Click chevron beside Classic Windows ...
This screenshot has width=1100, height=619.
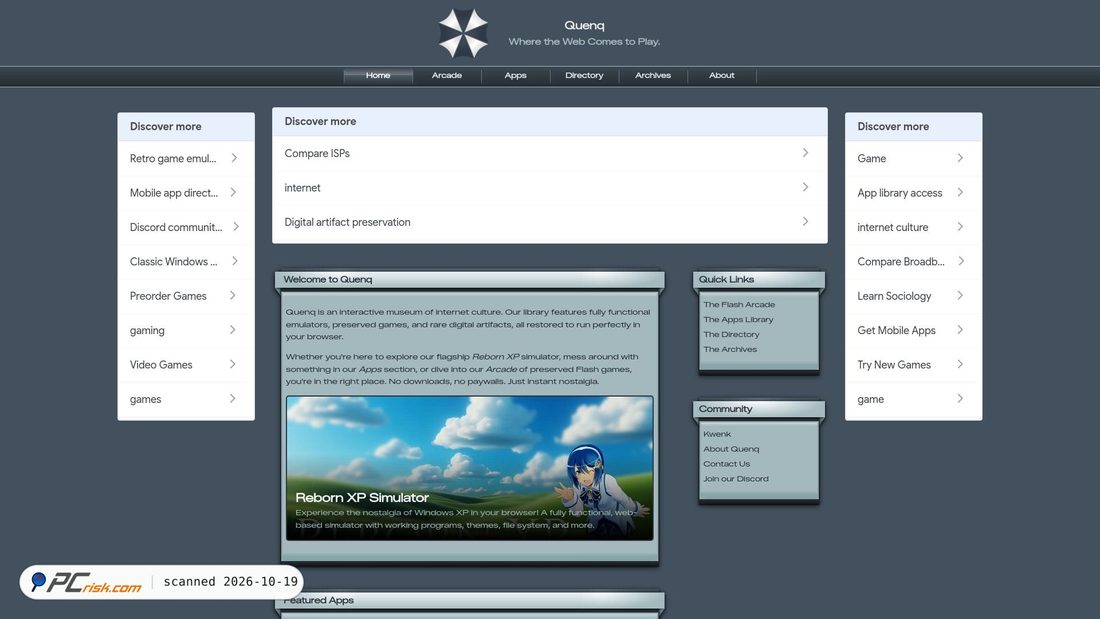[x=234, y=261]
